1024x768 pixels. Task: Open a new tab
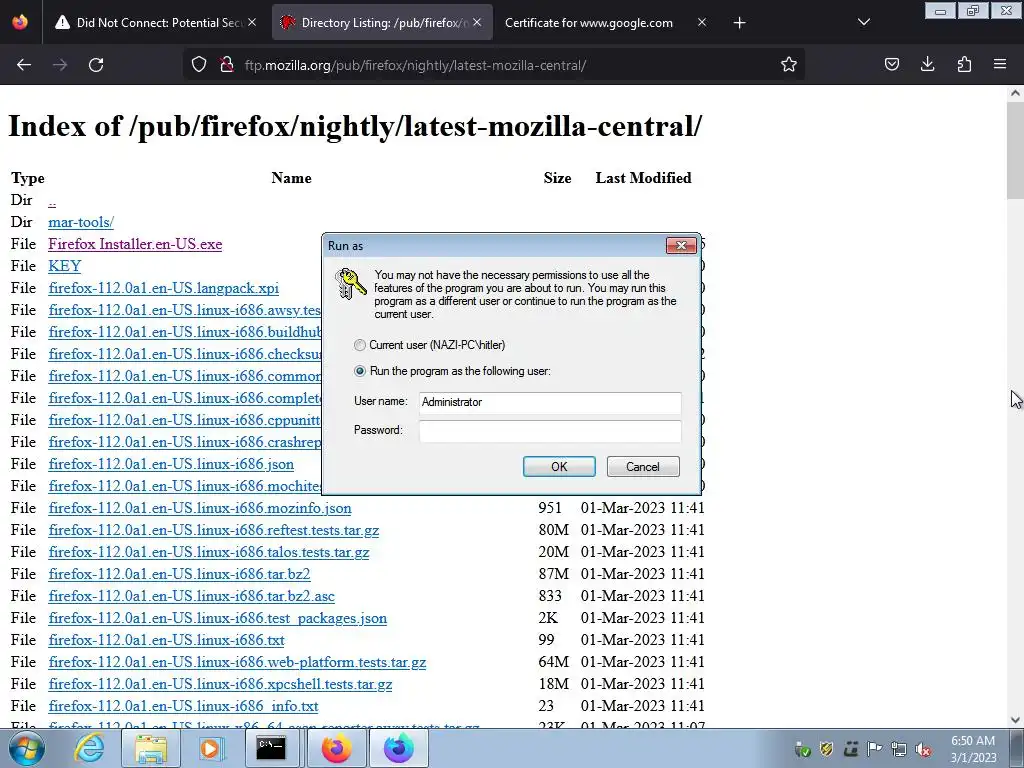[739, 23]
